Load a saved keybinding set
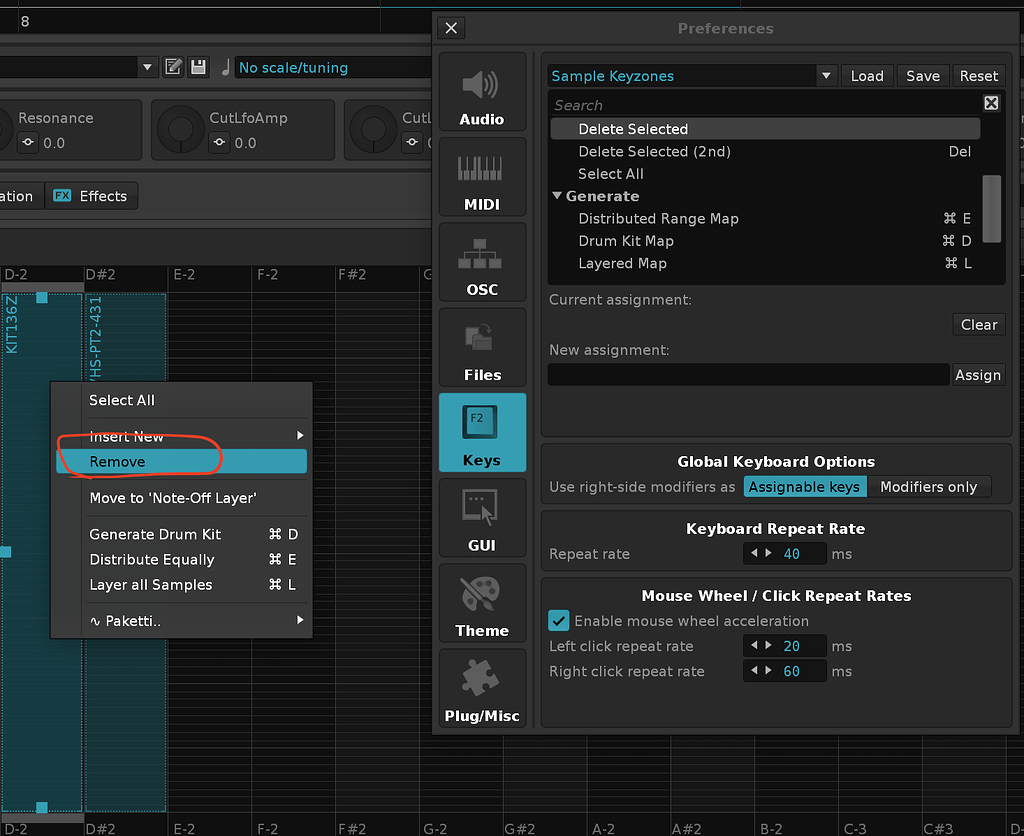This screenshot has width=1024, height=836. click(x=866, y=75)
